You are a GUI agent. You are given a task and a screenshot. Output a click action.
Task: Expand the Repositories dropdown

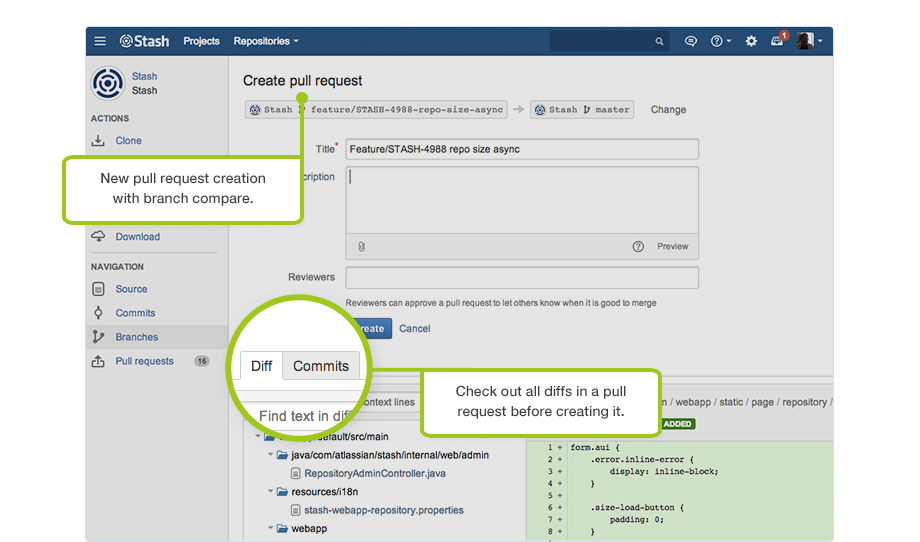click(x=266, y=41)
